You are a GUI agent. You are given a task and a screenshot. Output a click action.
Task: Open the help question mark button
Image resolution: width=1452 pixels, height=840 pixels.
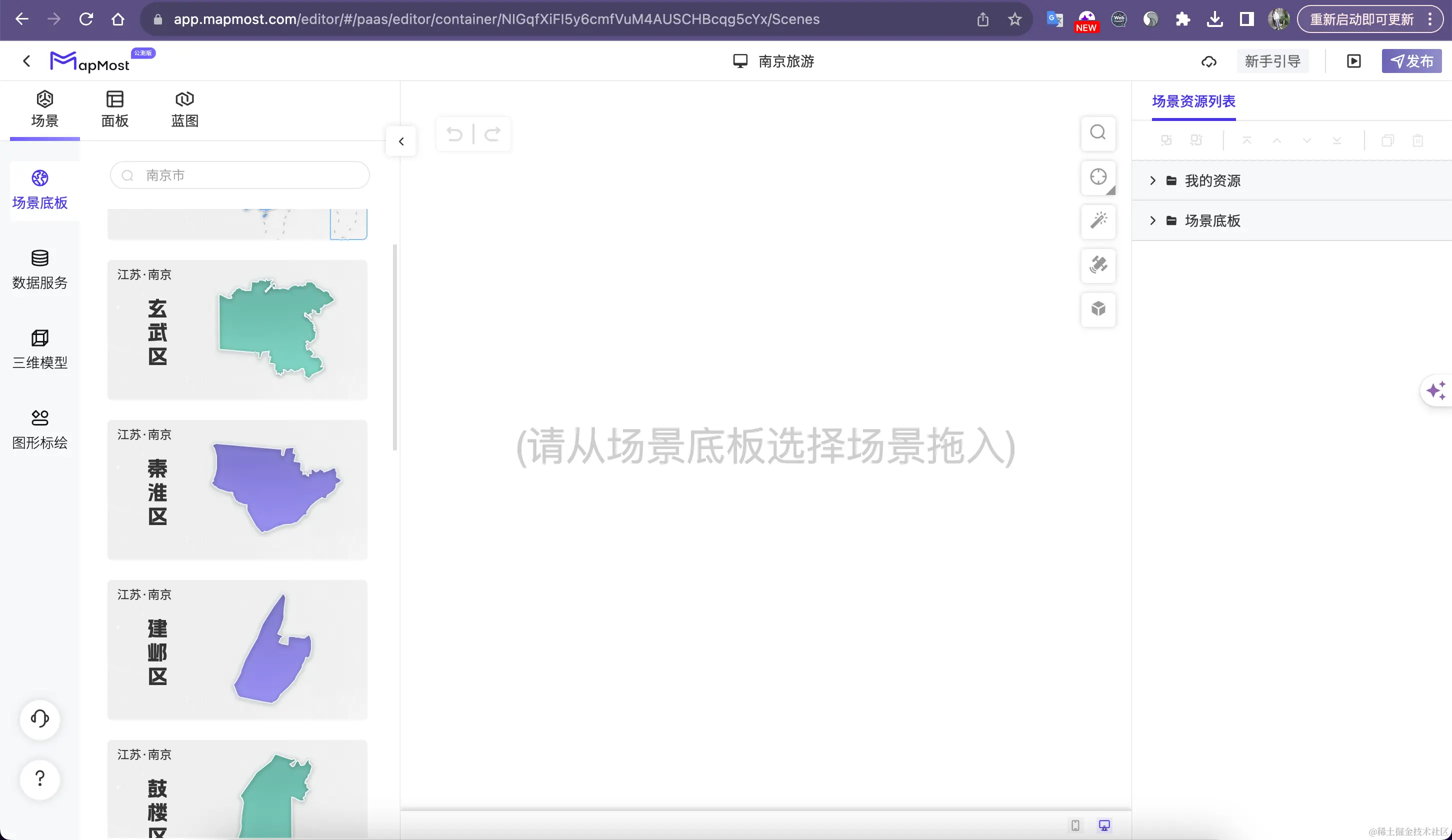[40, 779]
